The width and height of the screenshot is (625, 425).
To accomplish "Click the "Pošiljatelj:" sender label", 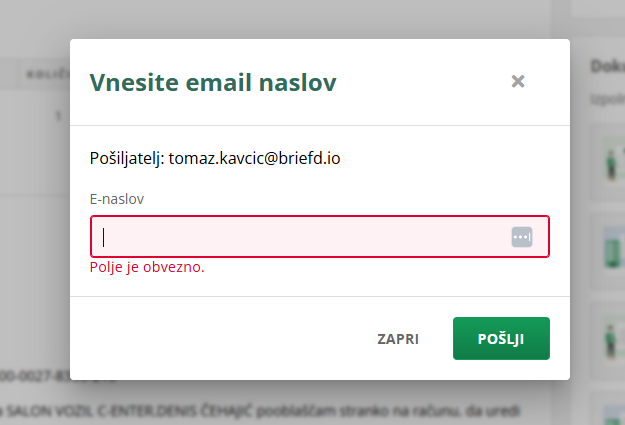I will tap(126, 158).
